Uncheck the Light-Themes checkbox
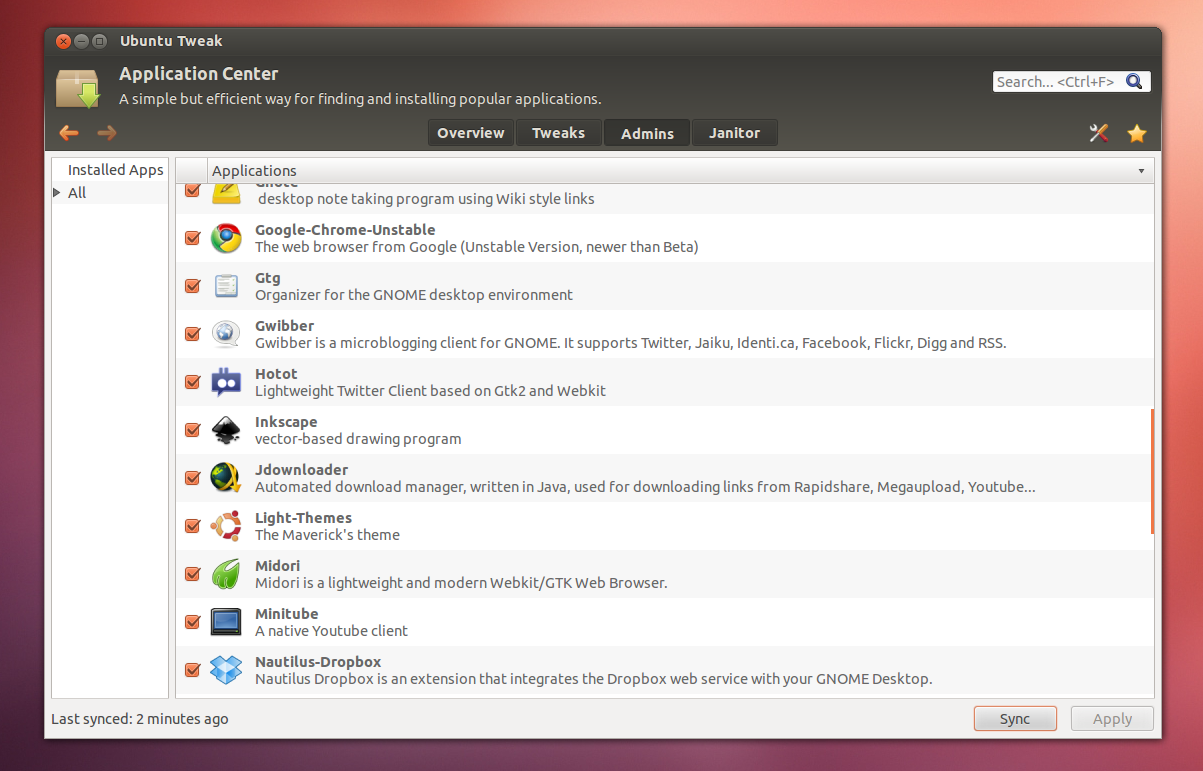The image size is (1203, 771). click(193, 526)
